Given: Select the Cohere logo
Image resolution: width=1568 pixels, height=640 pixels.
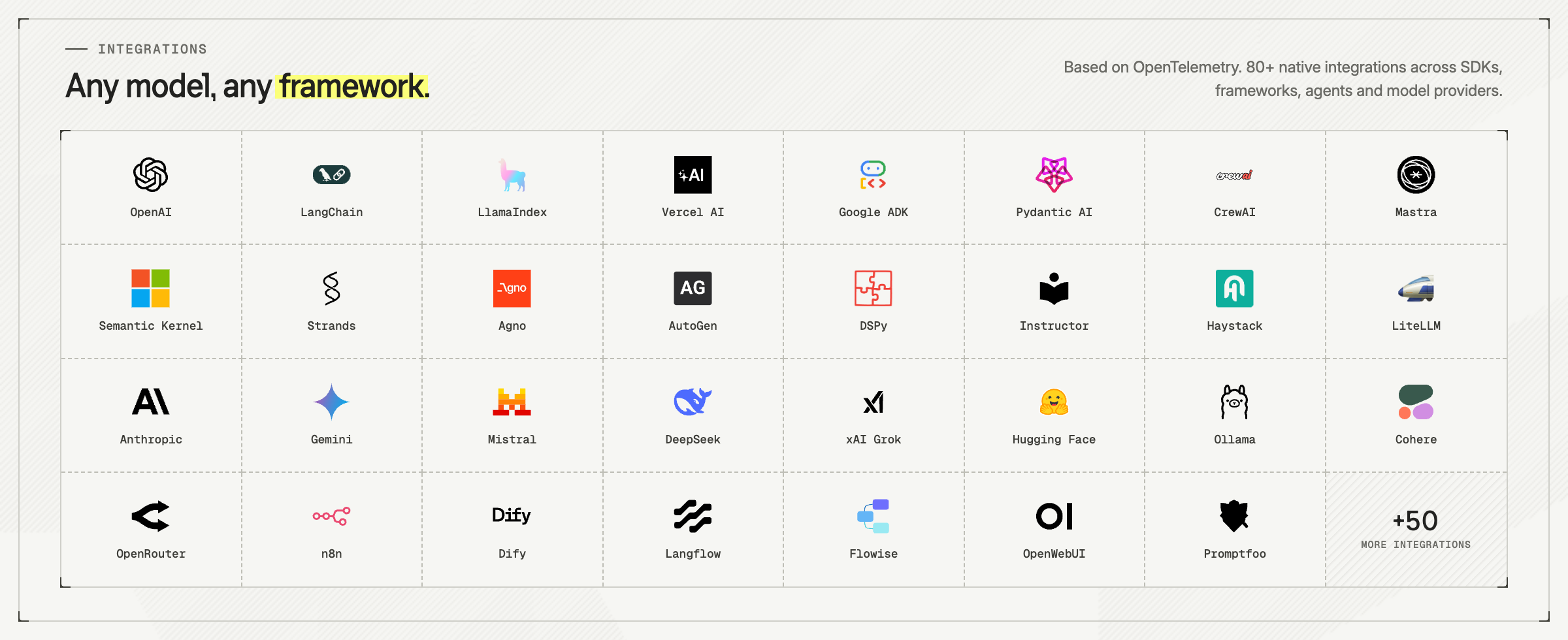Looking at the screenshot, I should (x=1416, y=402).
